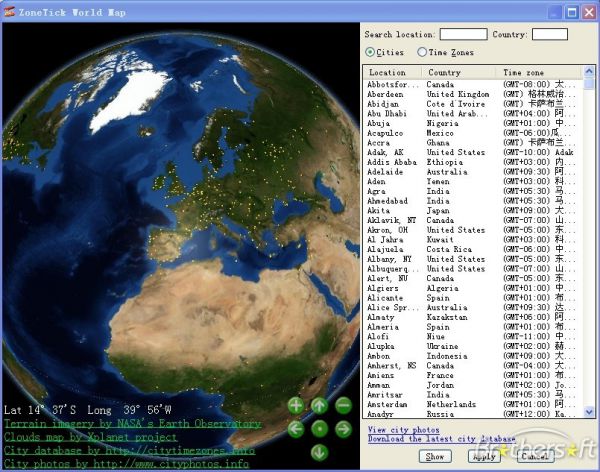600x472 pixels.
Task: Select Anadyr, Russia row
Action: pos(473,414)
